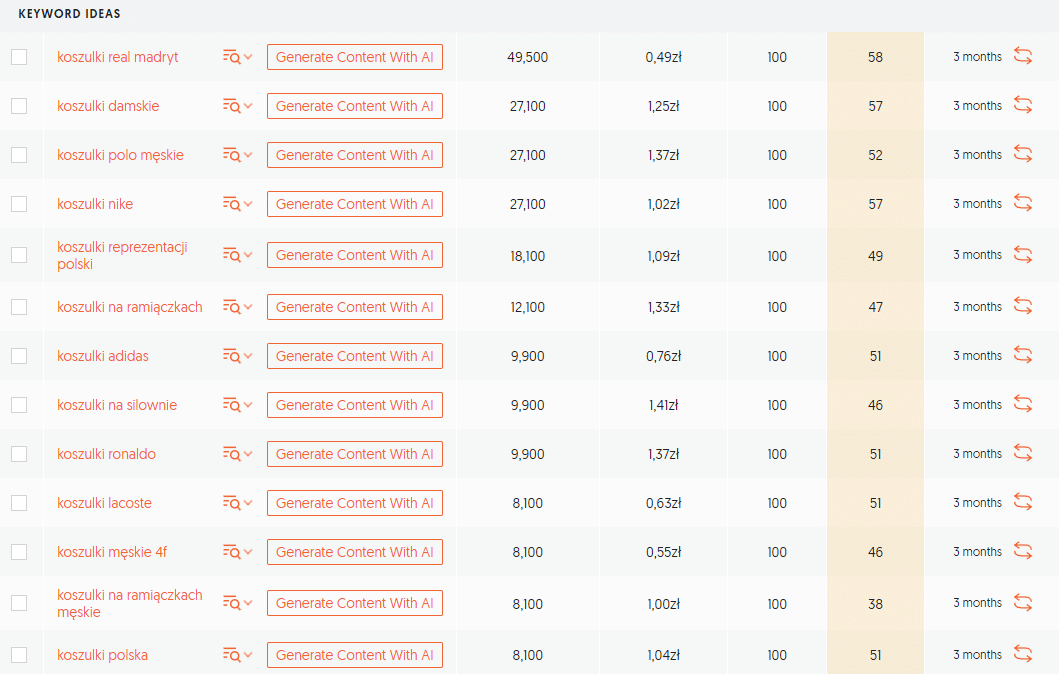Open search list icon for koszulki damskie
The image size is (1059, 674).
click(x=232, y=106)
